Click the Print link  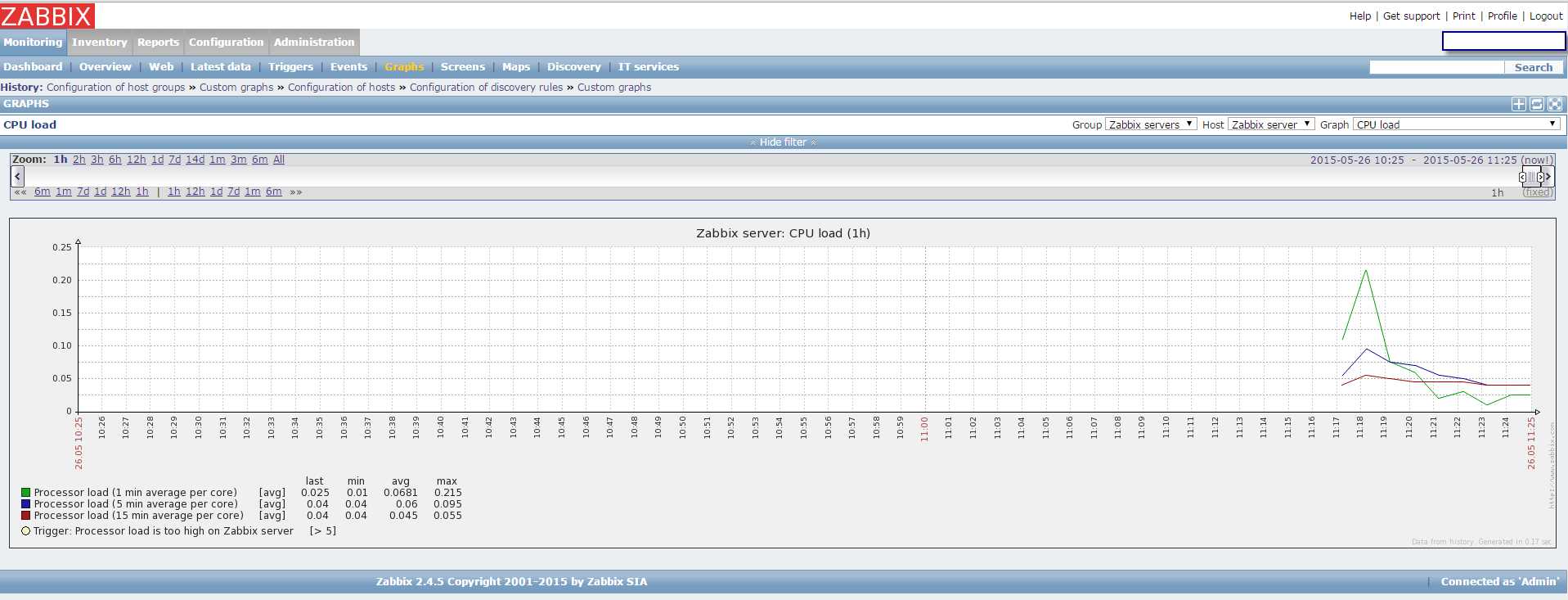(x=1464, y=16)
